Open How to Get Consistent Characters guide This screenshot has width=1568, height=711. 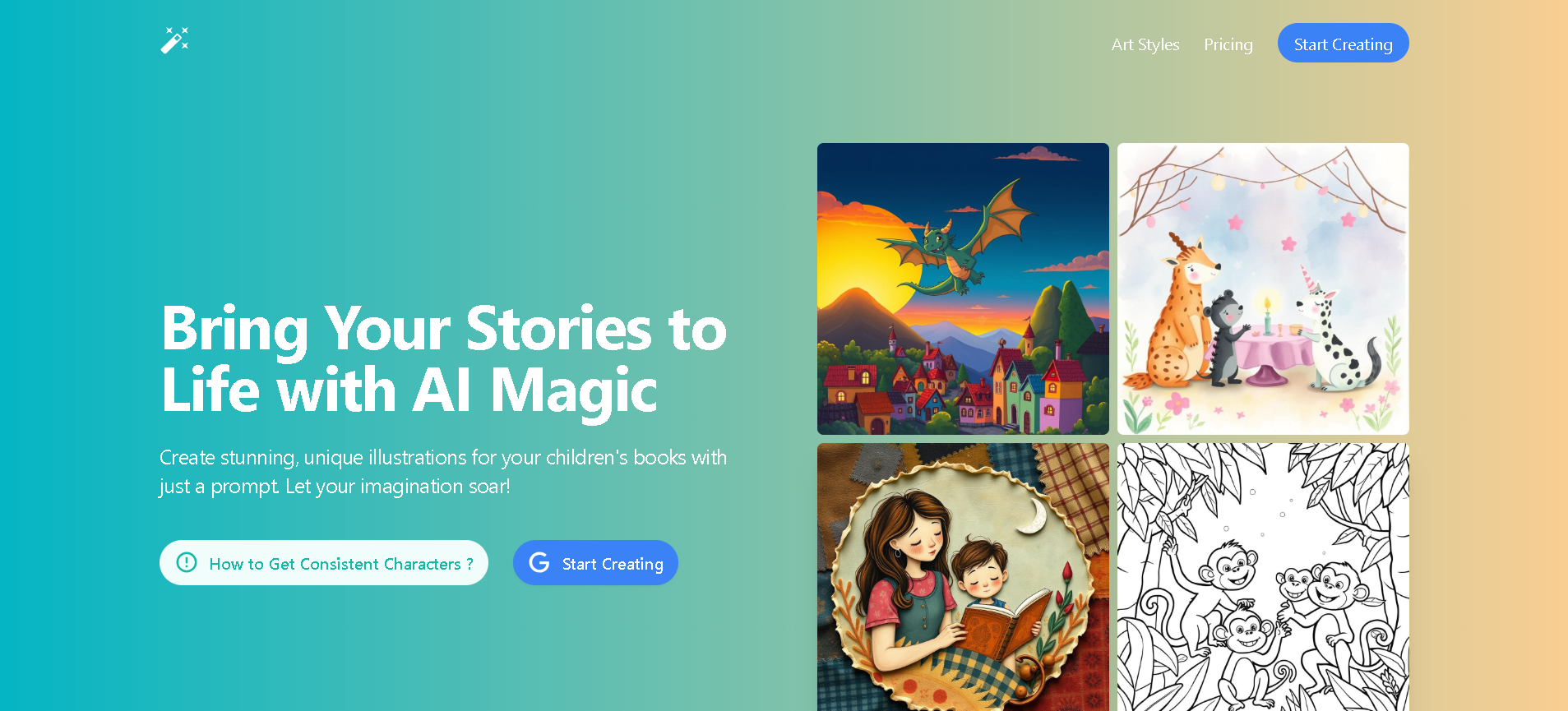pyautogui.click(x=324, y=563)
